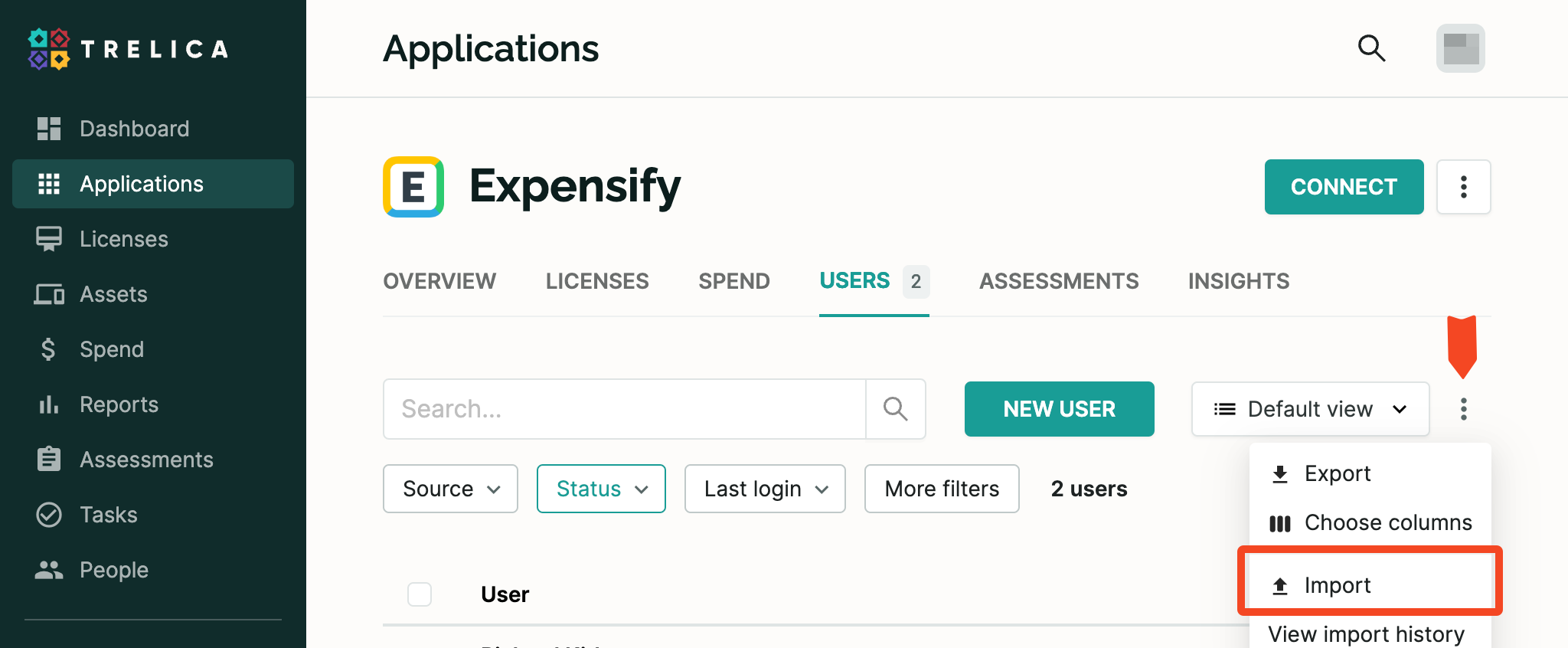Click the Expensify app logo
This screenshot has height=648, width=1568.
pos(413,187)
